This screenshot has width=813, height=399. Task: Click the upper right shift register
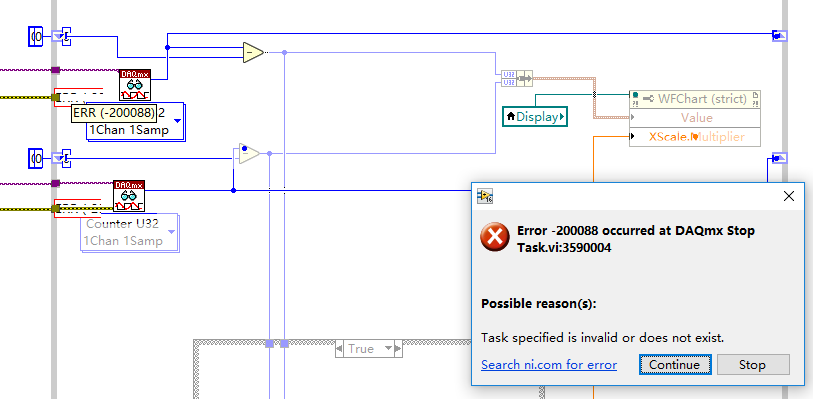click(779, 35)
